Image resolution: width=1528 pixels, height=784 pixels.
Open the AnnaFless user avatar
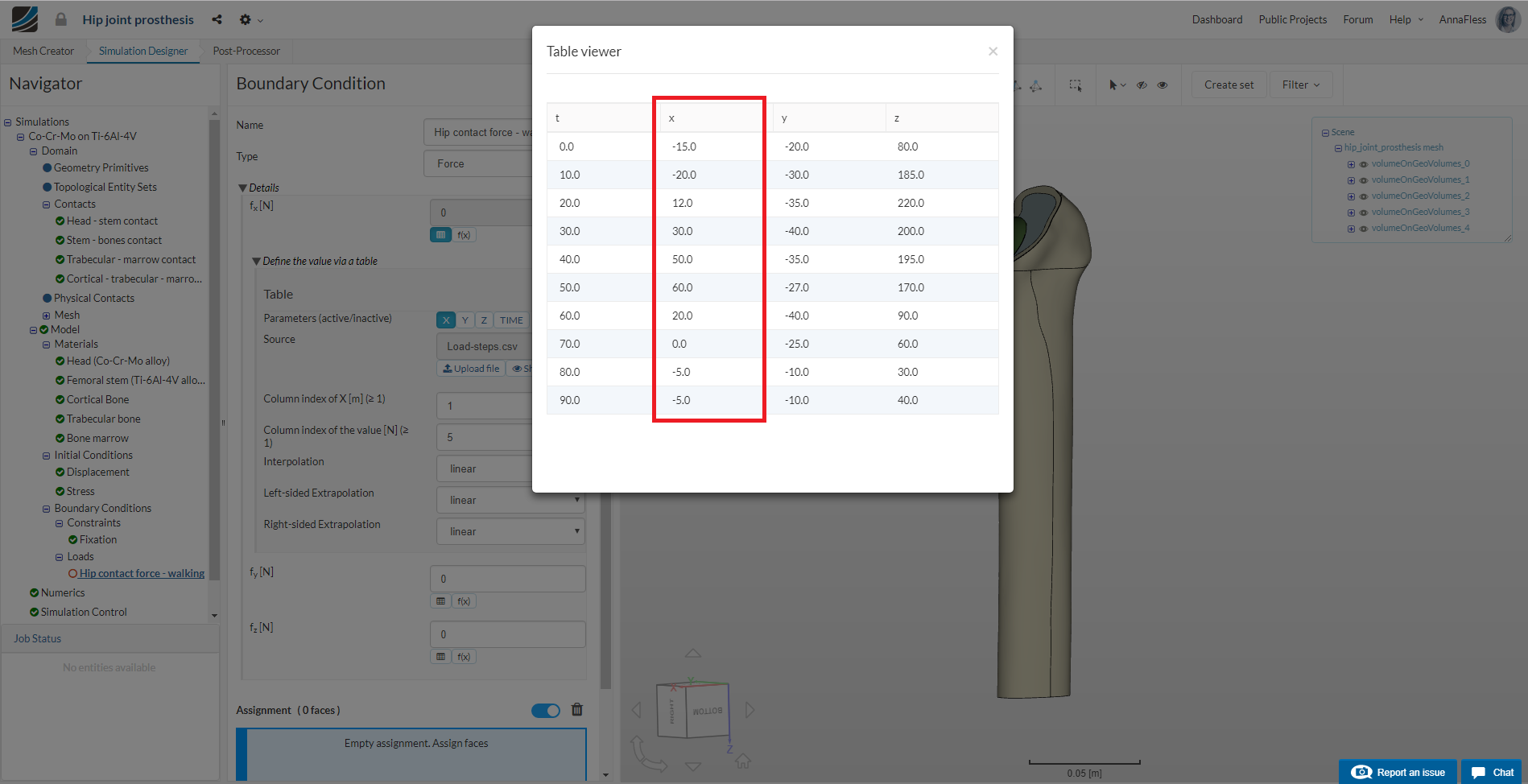1507,19
